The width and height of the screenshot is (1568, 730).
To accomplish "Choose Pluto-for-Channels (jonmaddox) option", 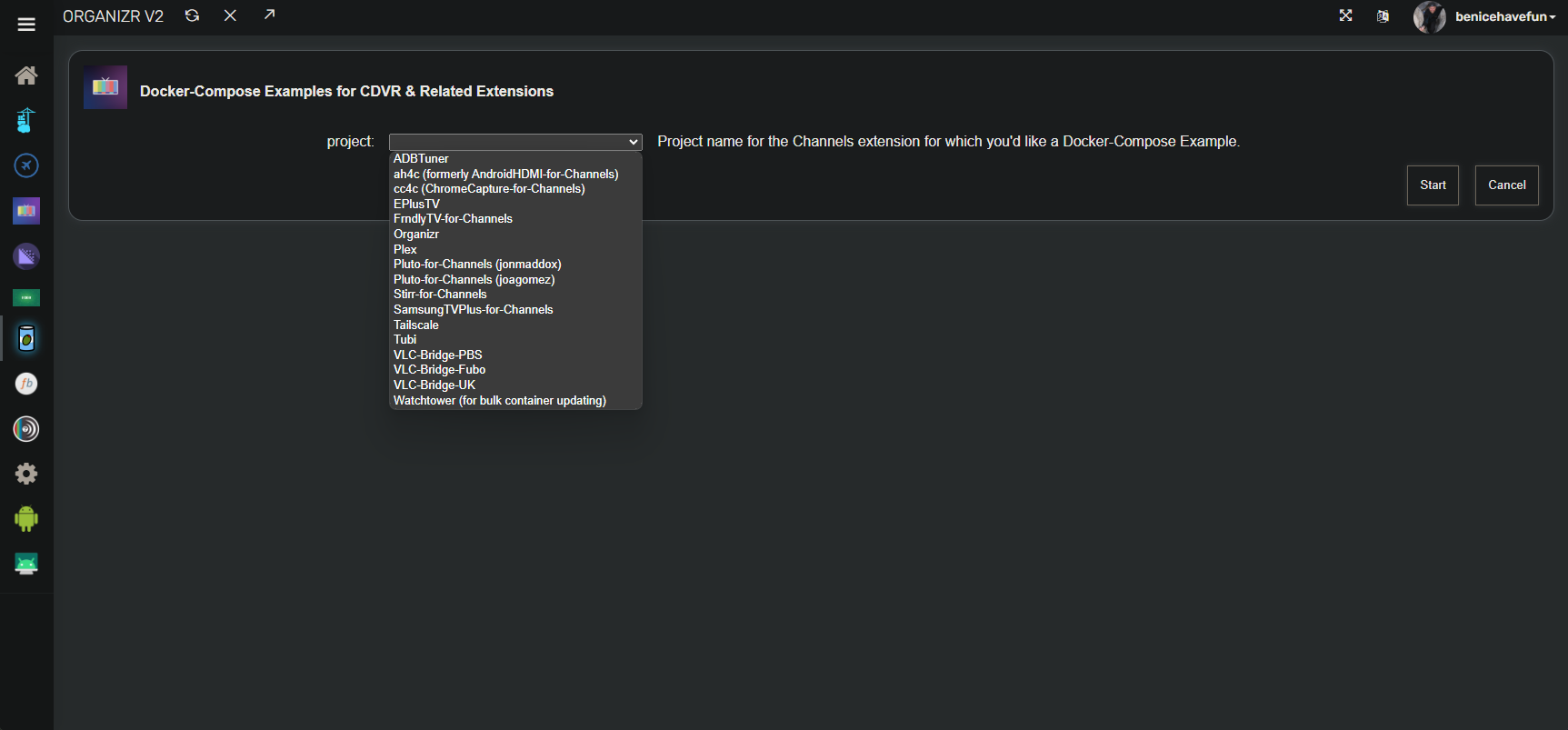I will [x=477, y=265].
